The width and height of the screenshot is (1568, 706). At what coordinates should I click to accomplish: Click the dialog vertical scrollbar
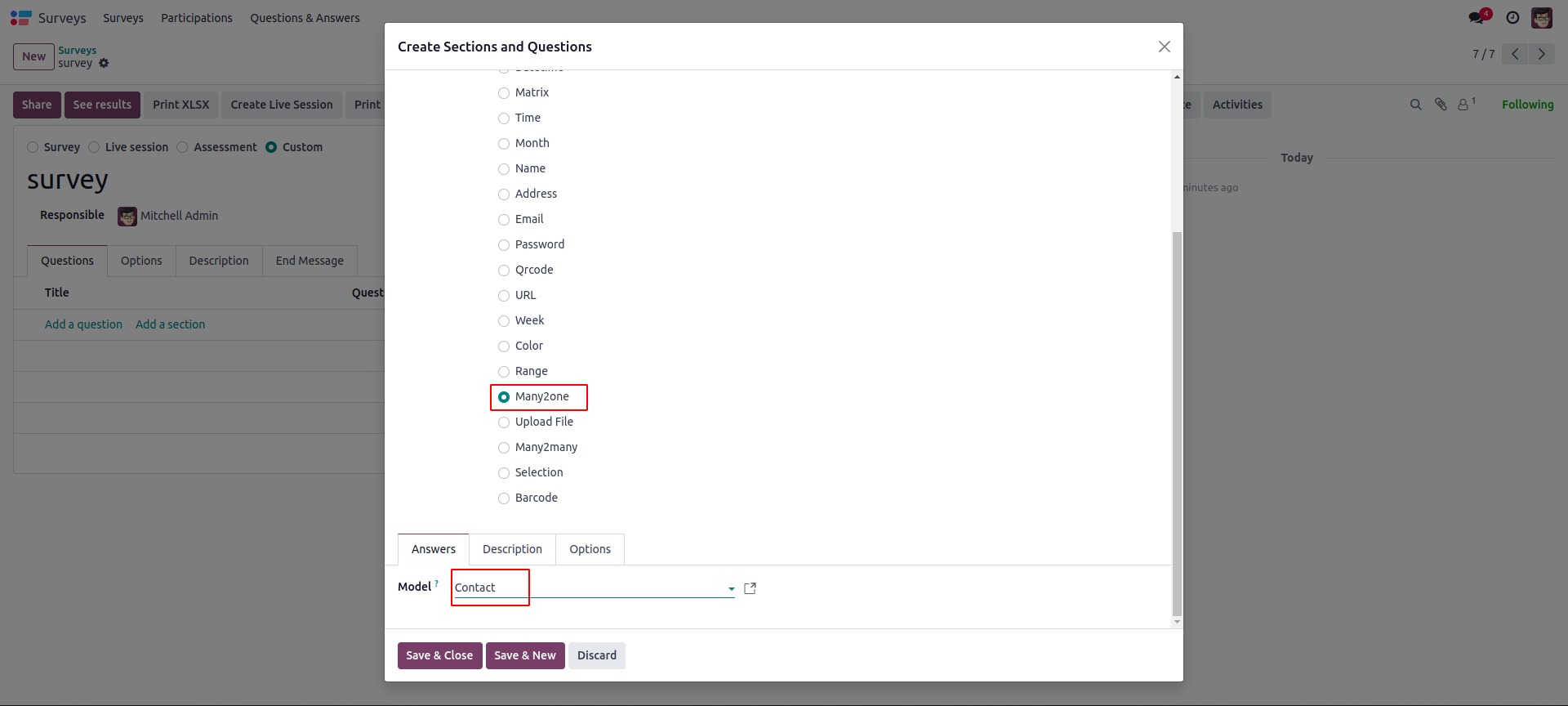(x=1177, y=409)
